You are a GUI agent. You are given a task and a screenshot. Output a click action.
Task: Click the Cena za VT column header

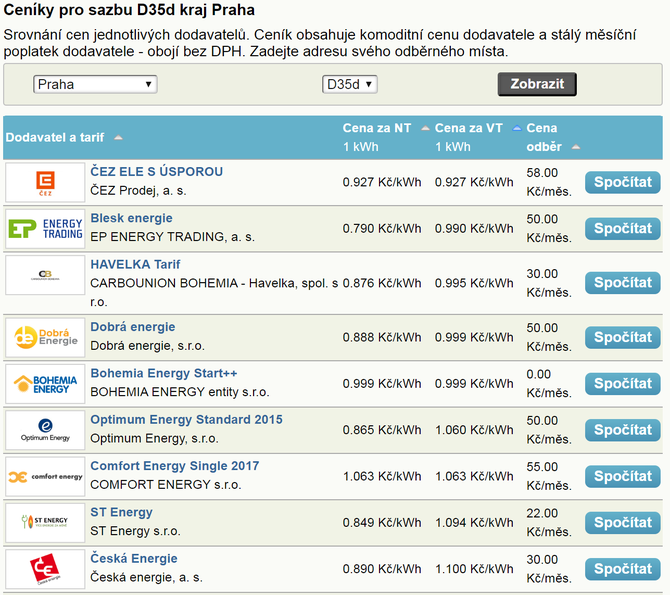pos(468,128)
